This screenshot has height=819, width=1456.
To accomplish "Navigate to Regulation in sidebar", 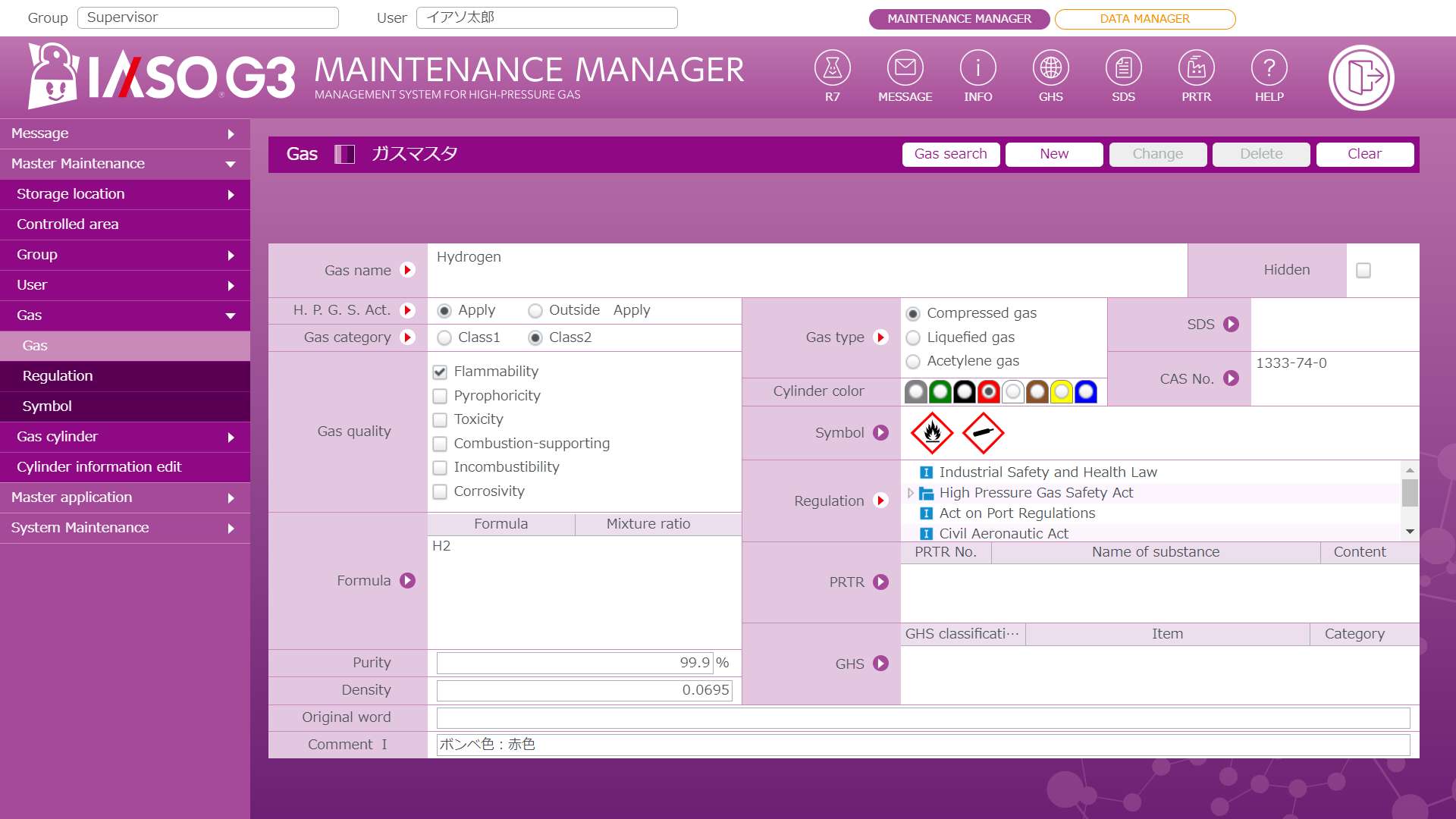I will (x=57, y=376).
